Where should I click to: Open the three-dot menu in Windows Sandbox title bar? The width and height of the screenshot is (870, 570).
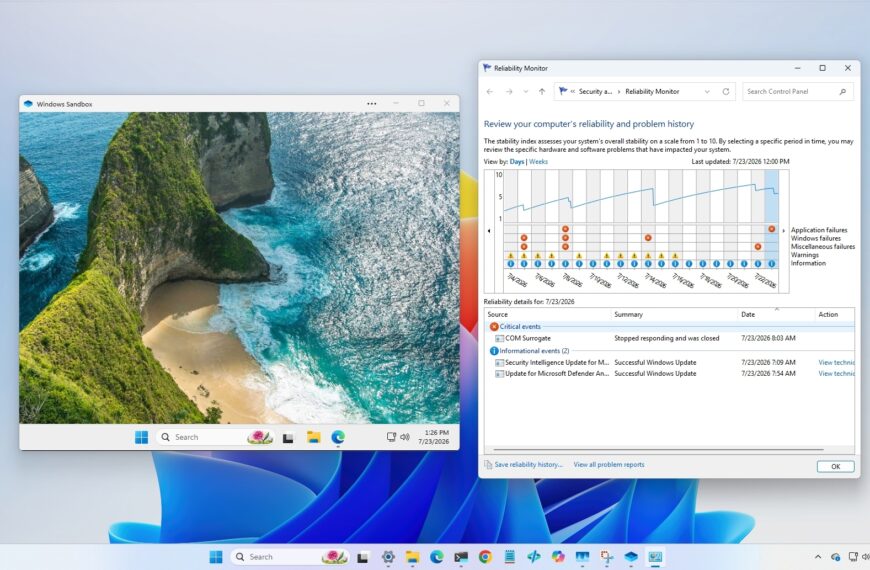pos(372,104)
